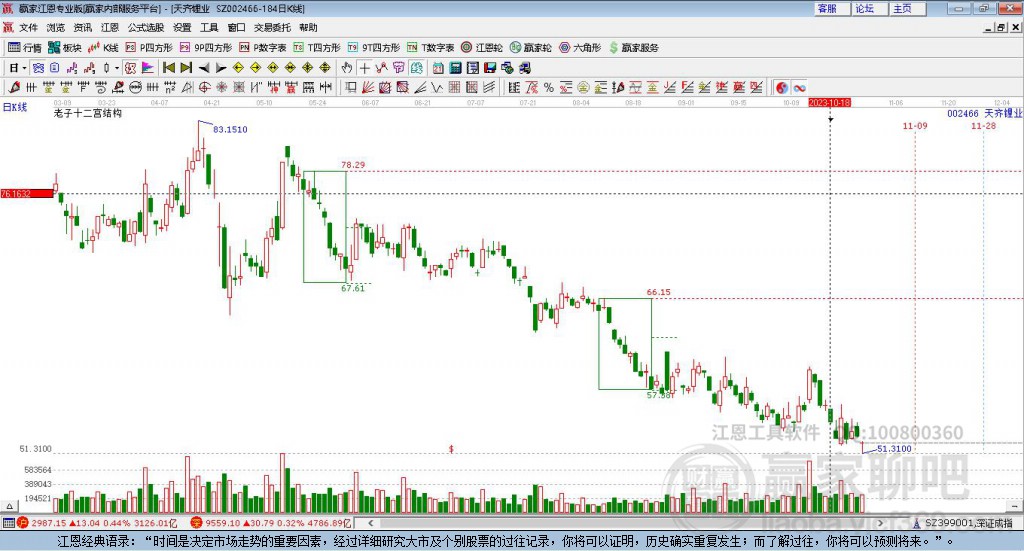The image size is (1024, 551).
Task: Click the colorful flag icon
Action: 148,68
